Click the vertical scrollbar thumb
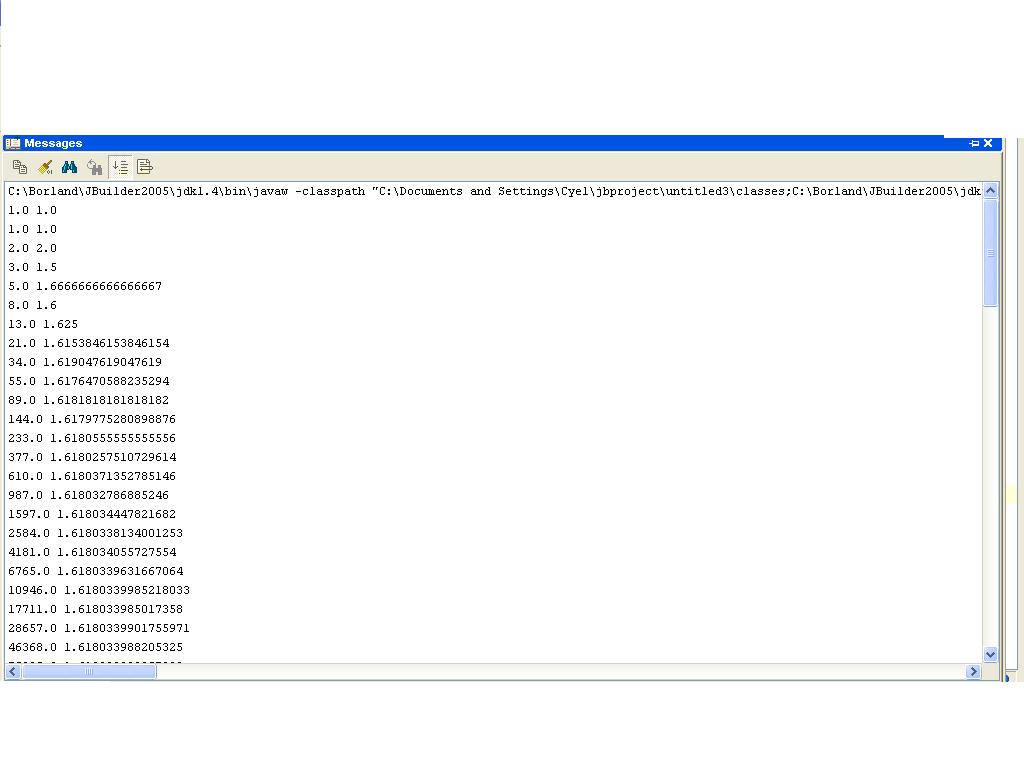Viewport: 1024px width, 768px height. coord(990,252)
